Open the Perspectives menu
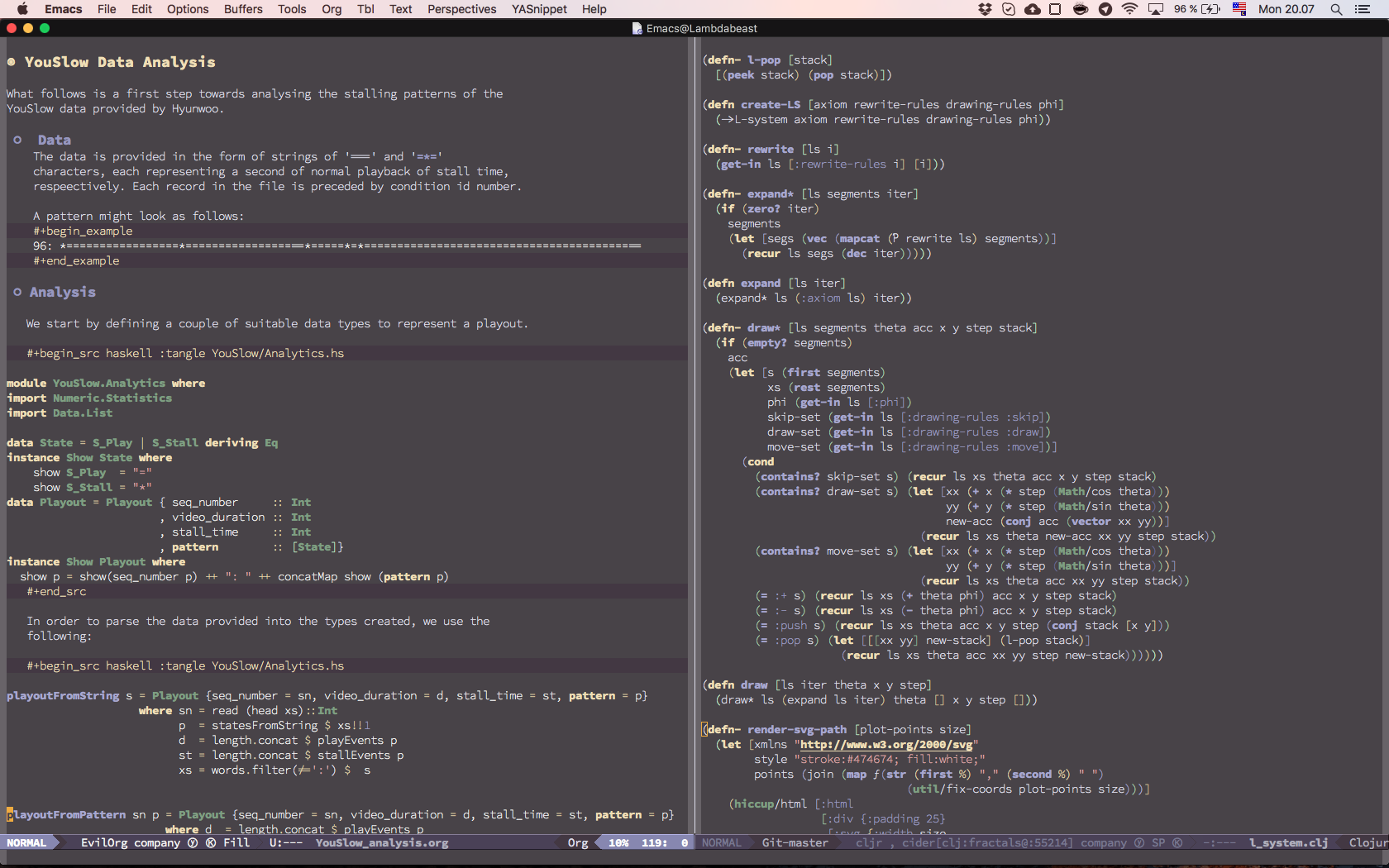Screen dimensions: 1389x868 461,9
